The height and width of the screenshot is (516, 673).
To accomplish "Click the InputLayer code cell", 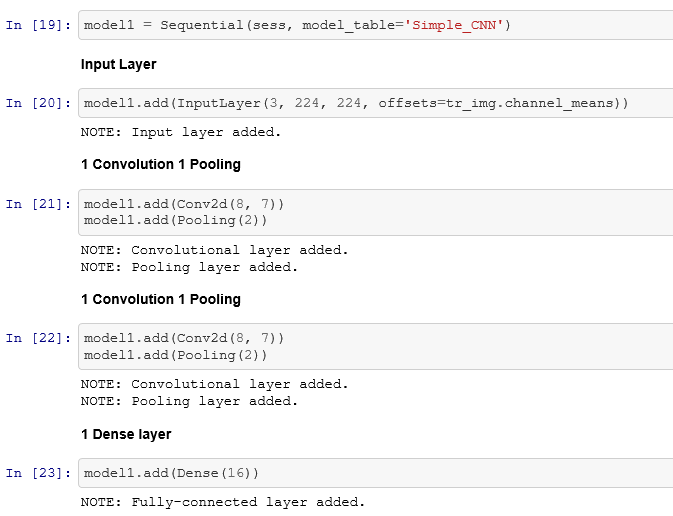I will coord(376,103).
